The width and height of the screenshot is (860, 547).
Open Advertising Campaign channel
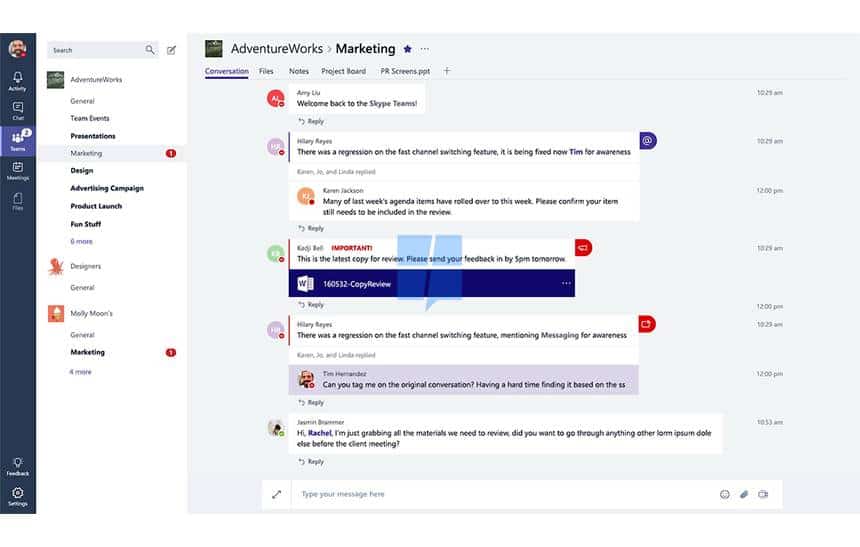pyautogui.click(x=107, y=188)
